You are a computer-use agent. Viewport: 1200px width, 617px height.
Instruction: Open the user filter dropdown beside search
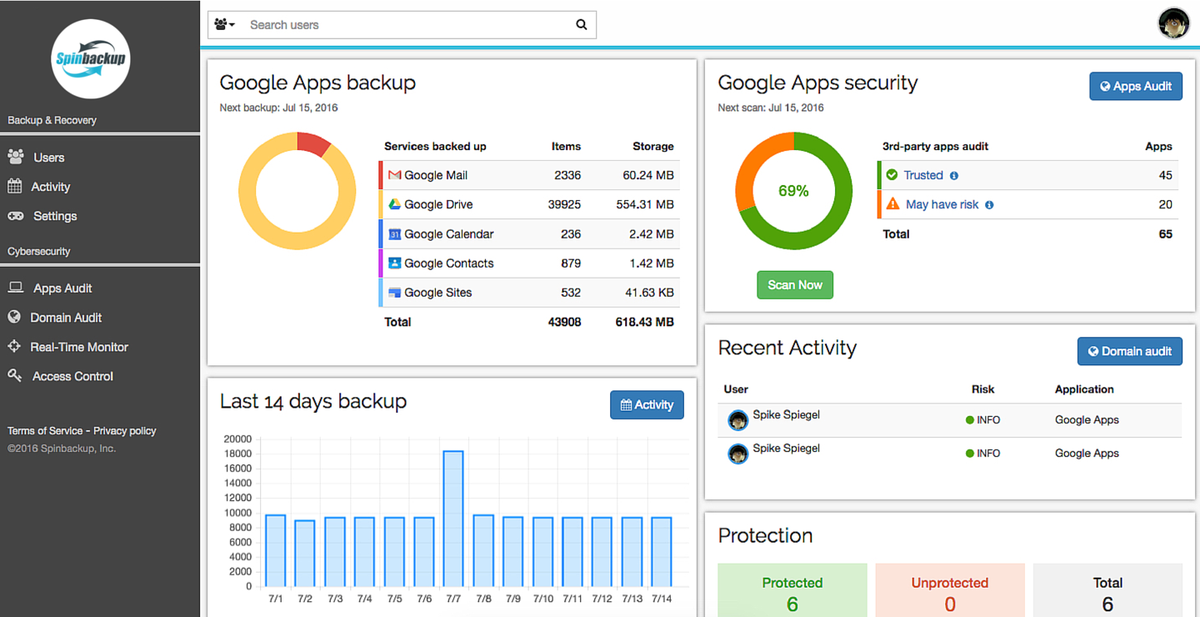pyautogui.click(x=224, y=25)
